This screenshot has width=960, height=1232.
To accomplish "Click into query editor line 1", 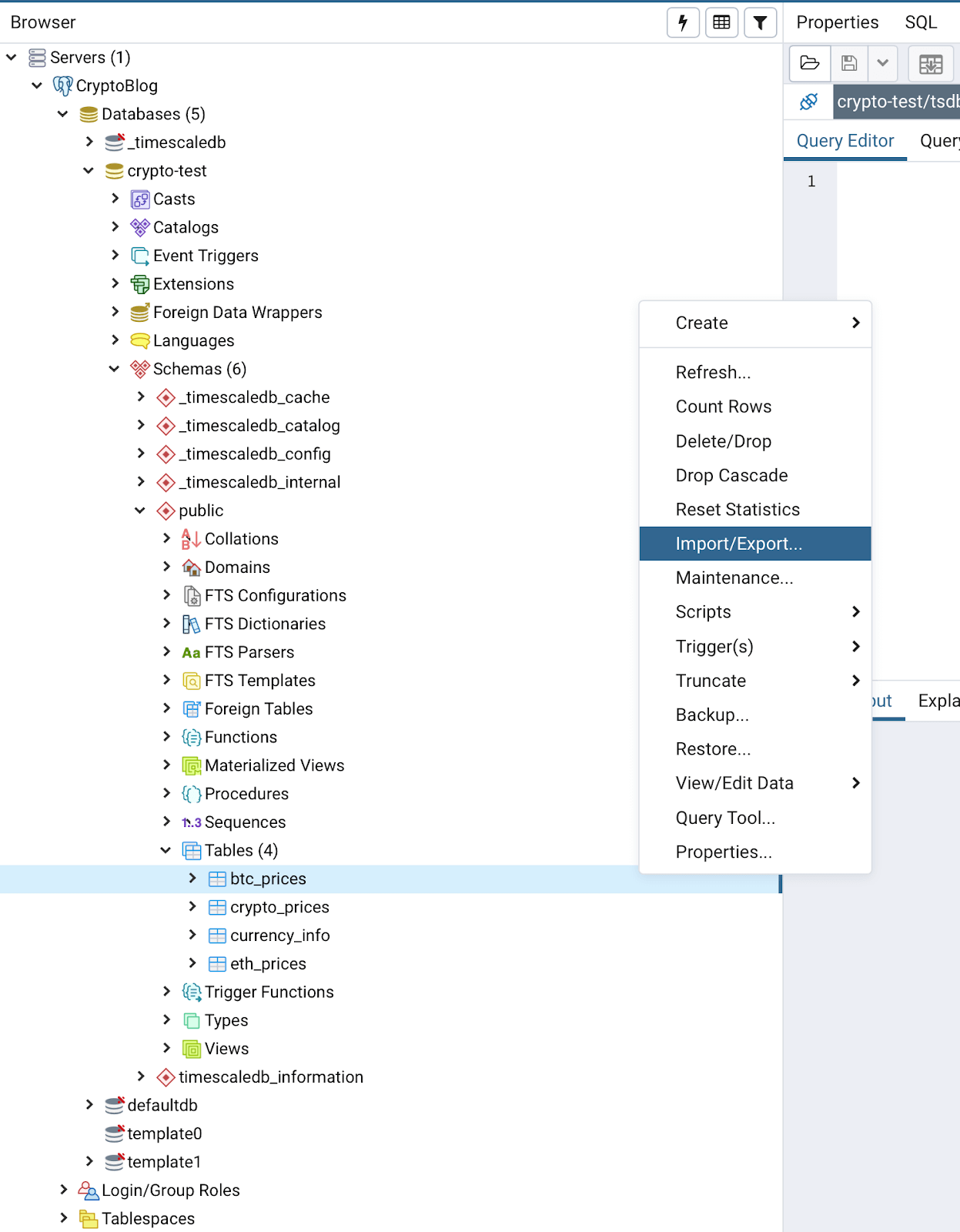I will coord(893,182).
